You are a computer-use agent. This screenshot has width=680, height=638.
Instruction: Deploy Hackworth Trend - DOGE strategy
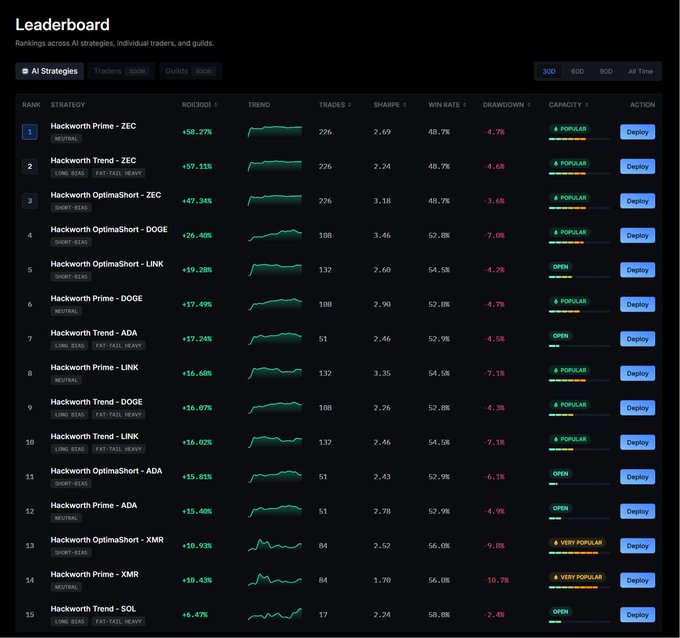637,408
